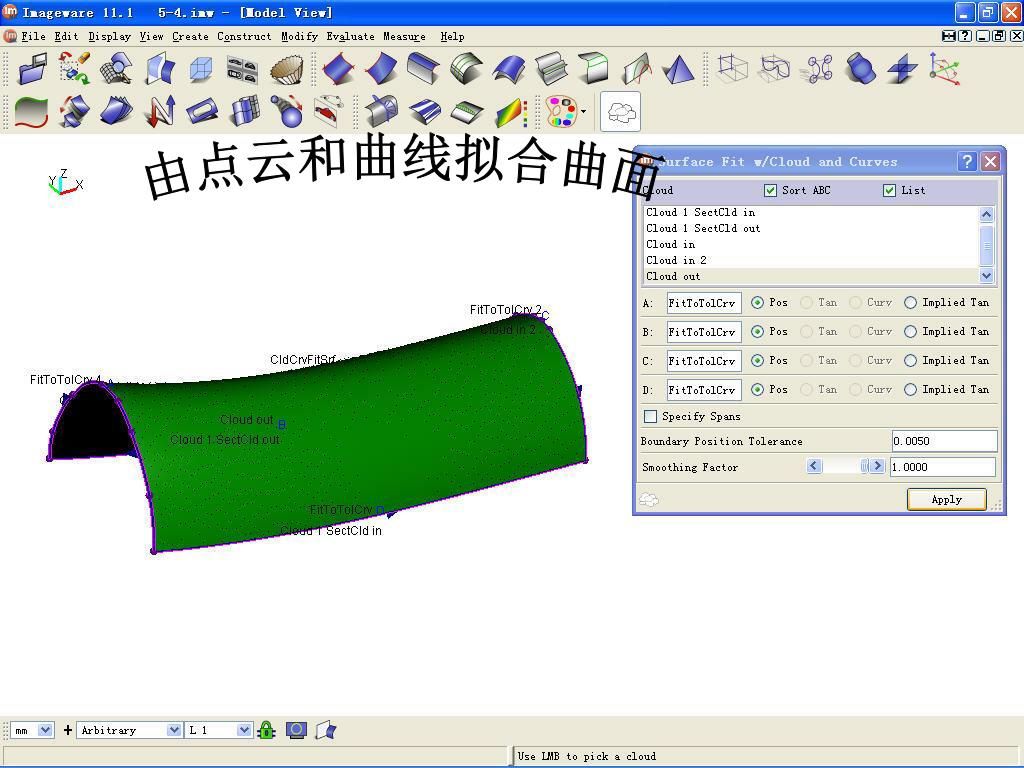Click the cloud icon in second toolbar row

pos(620,112)
